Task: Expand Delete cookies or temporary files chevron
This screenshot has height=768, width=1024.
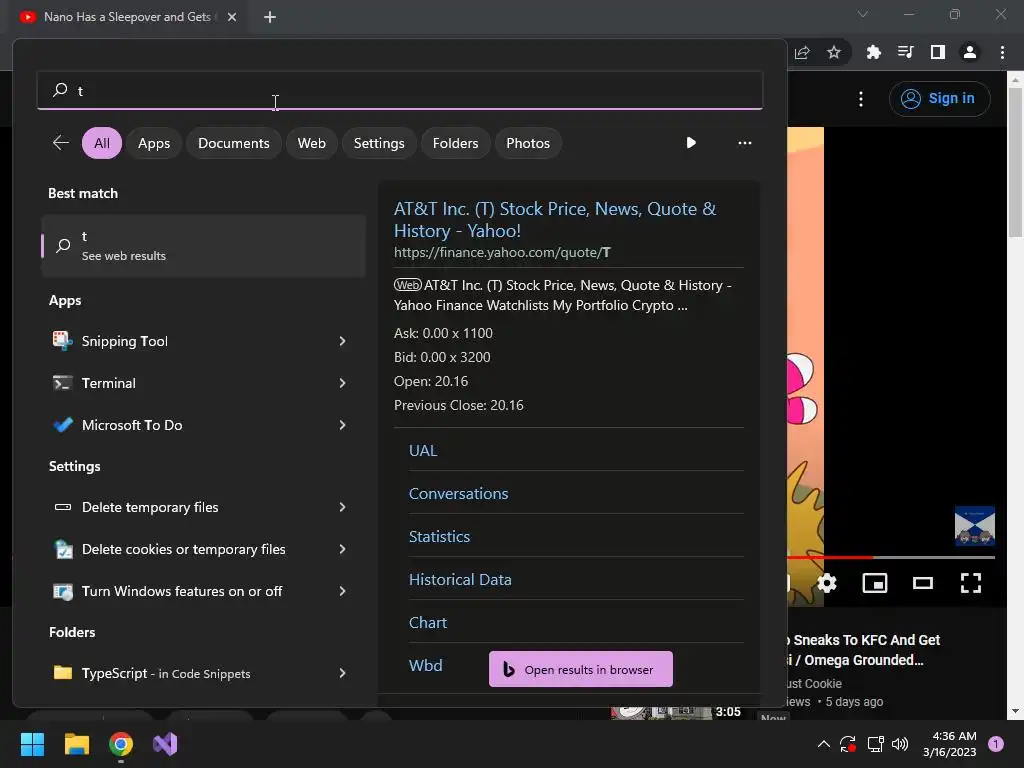Action: [342, 549]
